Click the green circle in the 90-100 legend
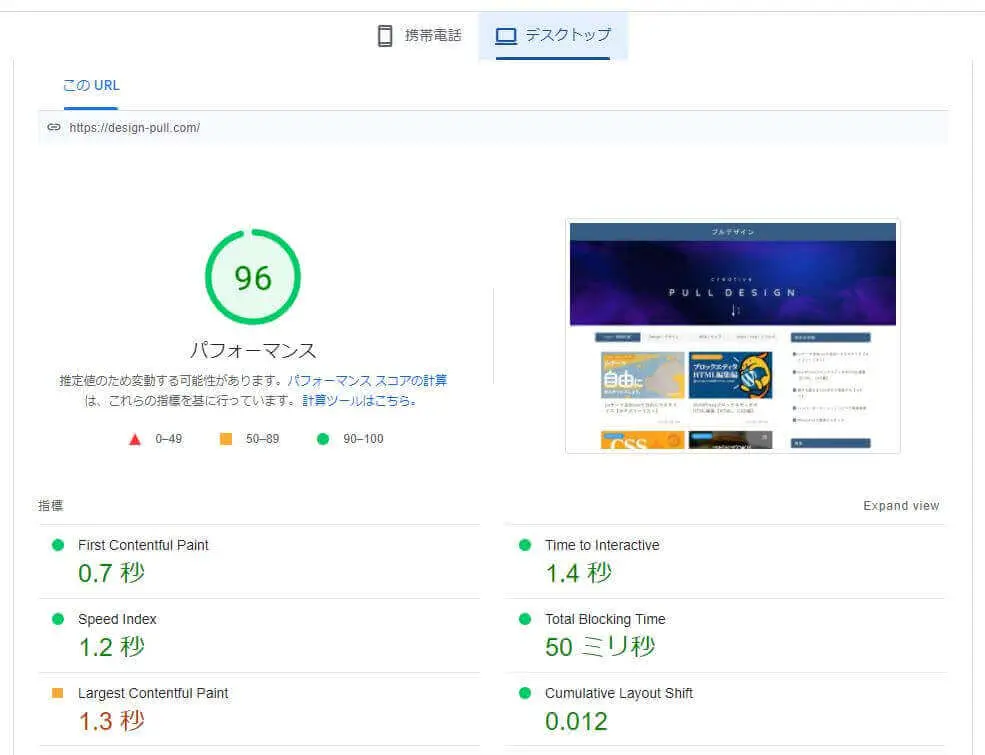Viewport: 985px width, 755px height. click(x=321, y=438)
